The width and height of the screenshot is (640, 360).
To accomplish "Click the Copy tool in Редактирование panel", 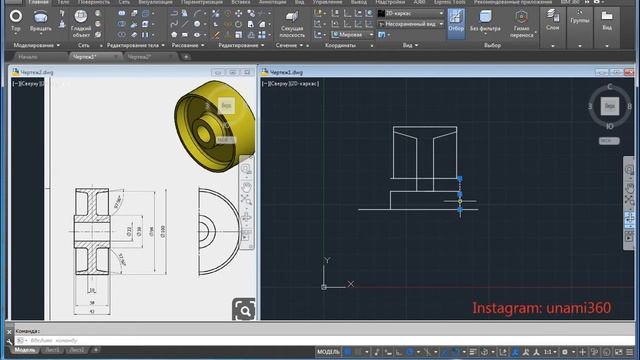I will tap(251, 13).
